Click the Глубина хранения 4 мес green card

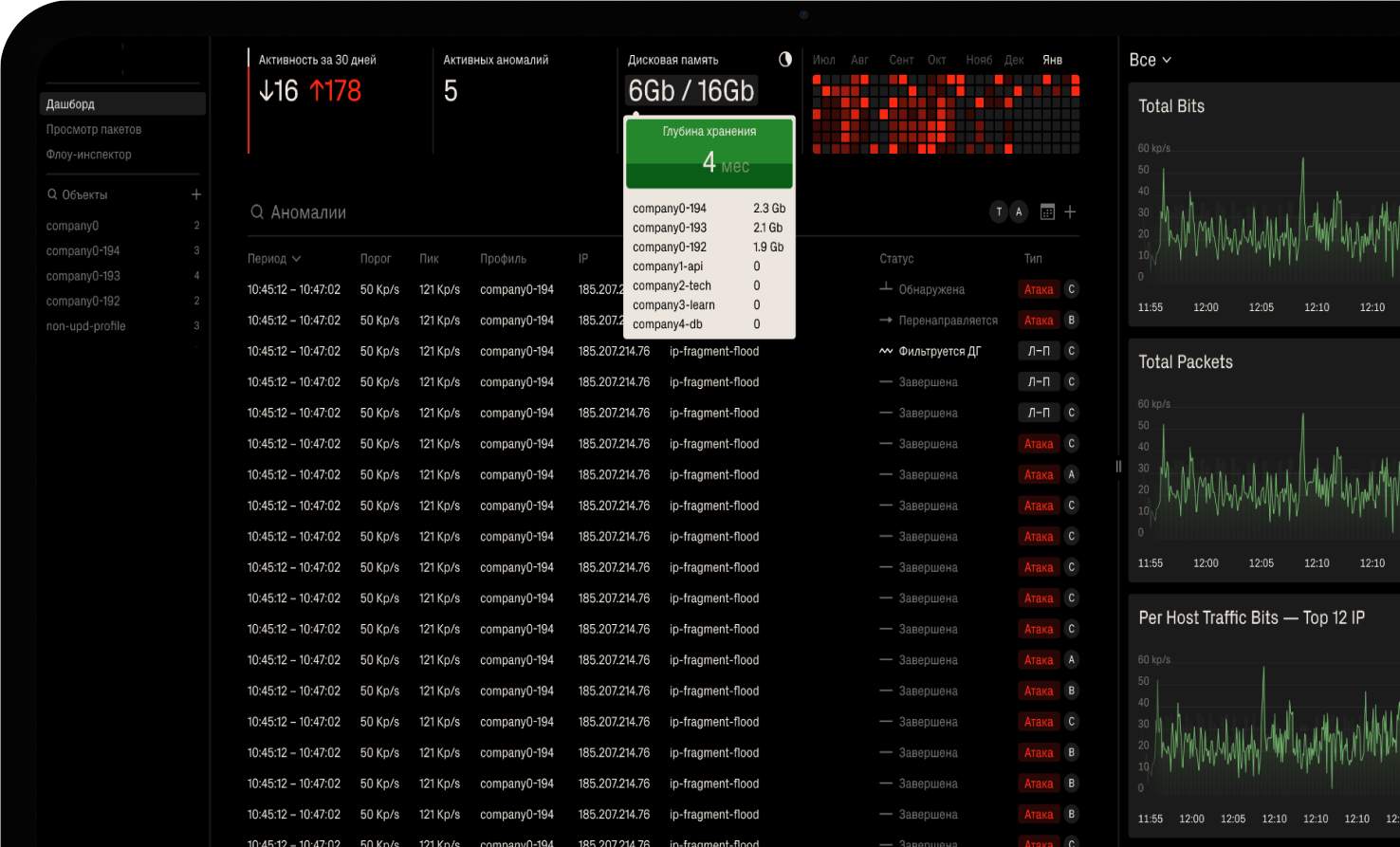pyautogui.click(x=709, y=153)
